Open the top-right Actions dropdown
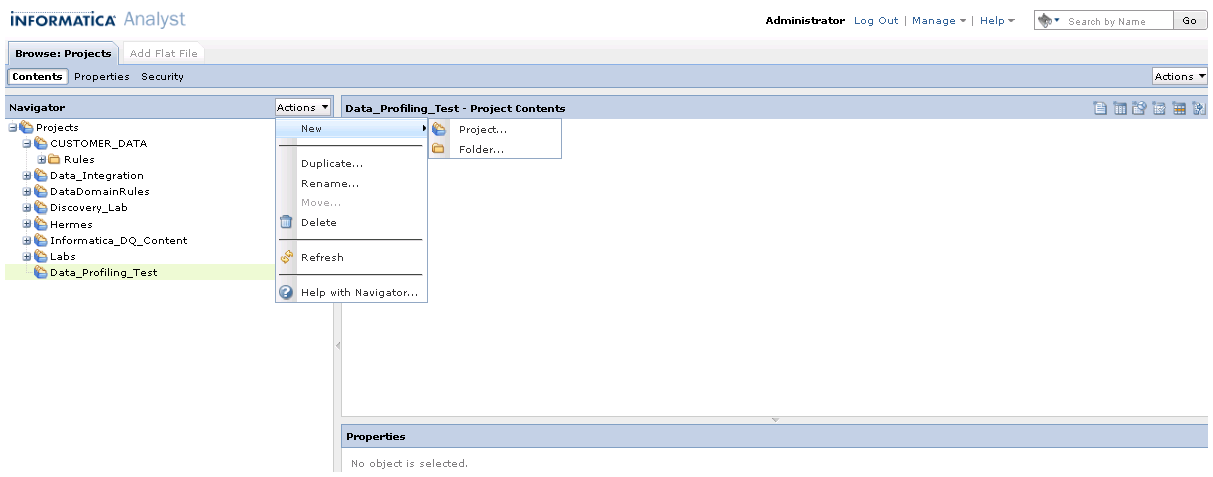Viewport: 1213px width, 477px height. click(x=1180, y=76)
